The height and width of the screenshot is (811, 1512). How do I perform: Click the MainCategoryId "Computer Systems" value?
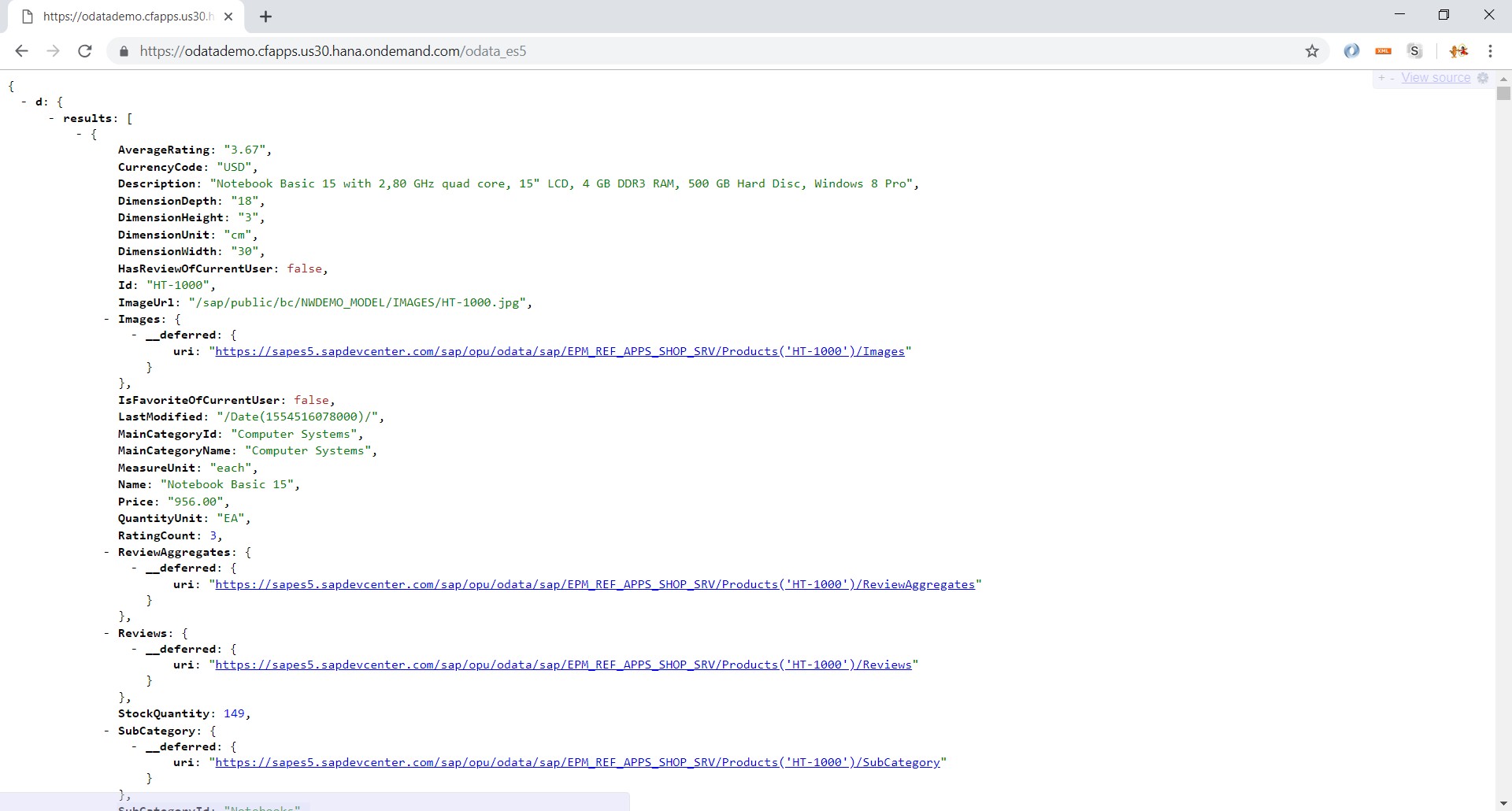click(x=294, y=434)
